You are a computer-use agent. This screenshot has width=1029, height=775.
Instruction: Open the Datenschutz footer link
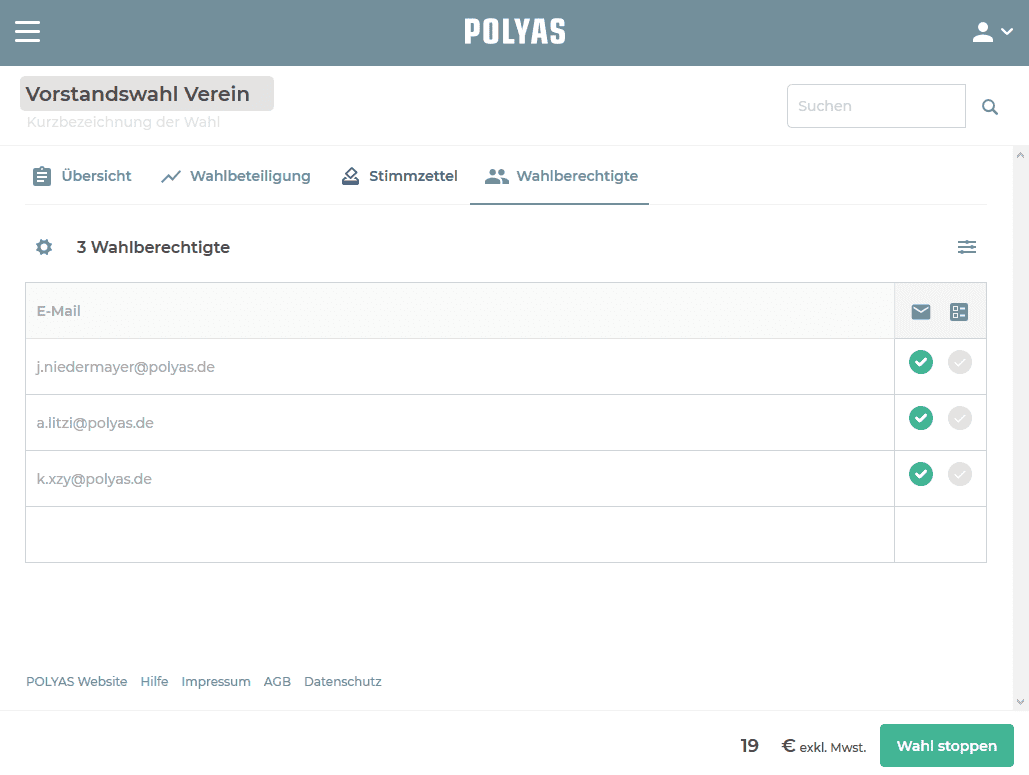pos(343,682)
